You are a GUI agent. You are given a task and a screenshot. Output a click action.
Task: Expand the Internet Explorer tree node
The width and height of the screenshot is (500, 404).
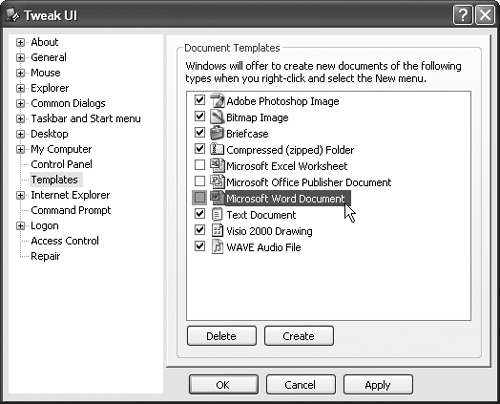click(20, 195)
